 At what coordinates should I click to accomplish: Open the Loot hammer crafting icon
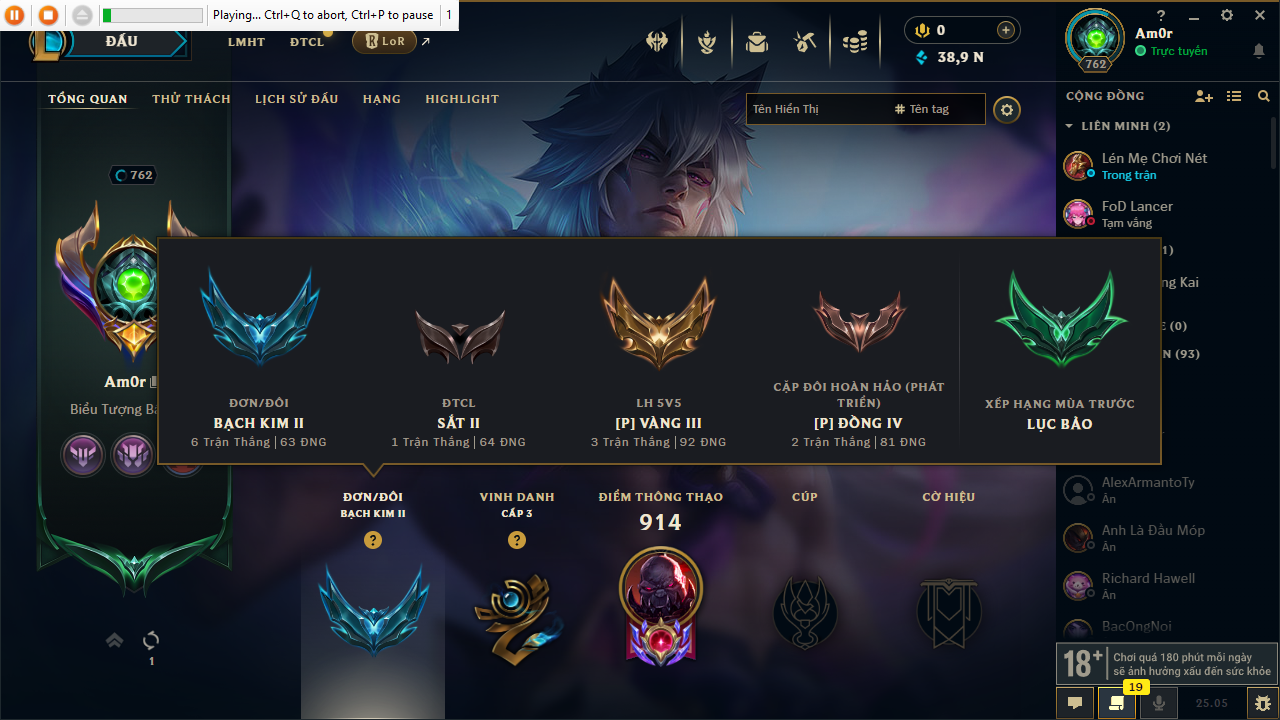(x=806, y=43)
